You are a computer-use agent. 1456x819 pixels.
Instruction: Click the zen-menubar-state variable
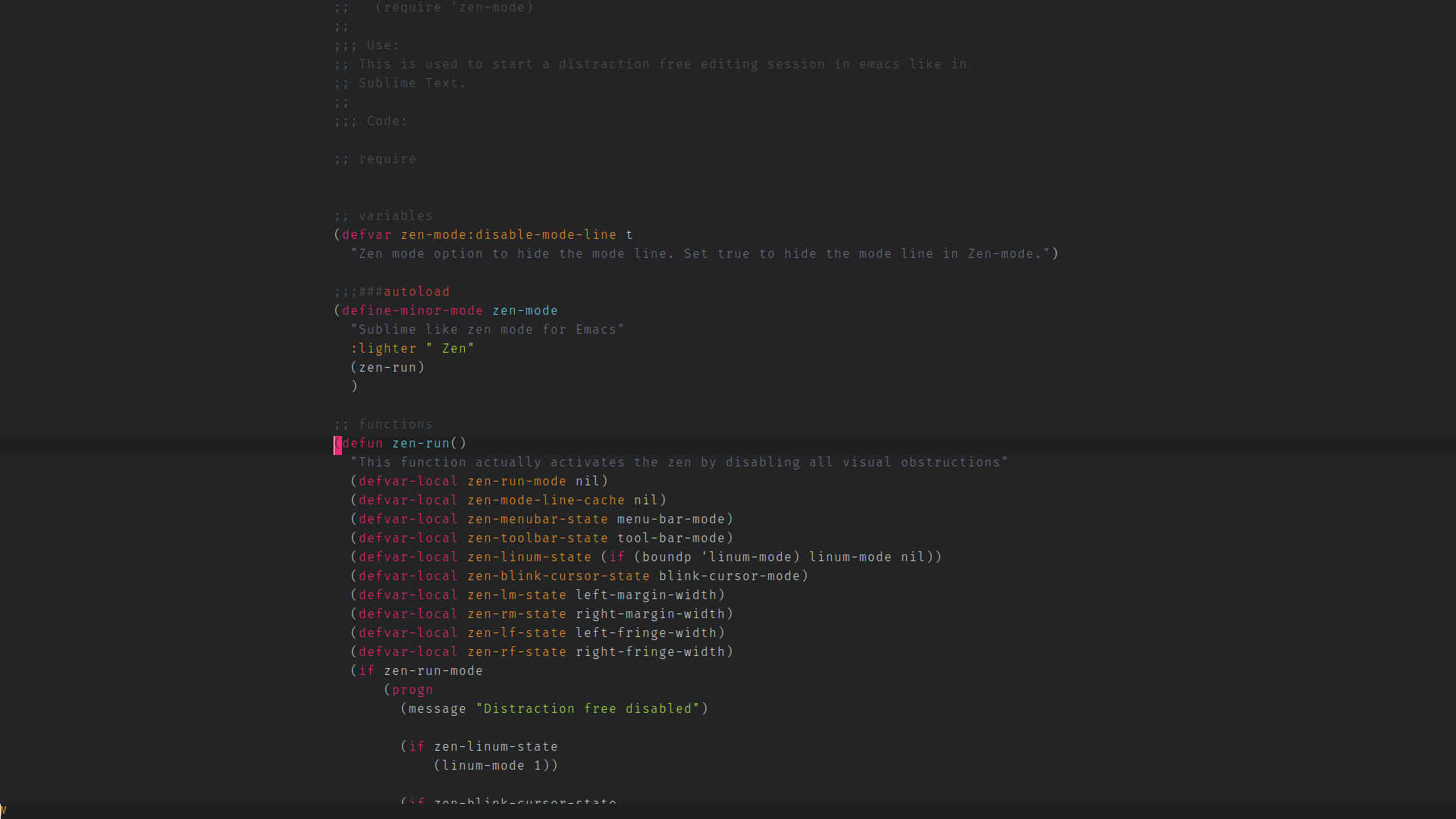tap(537, 519)
